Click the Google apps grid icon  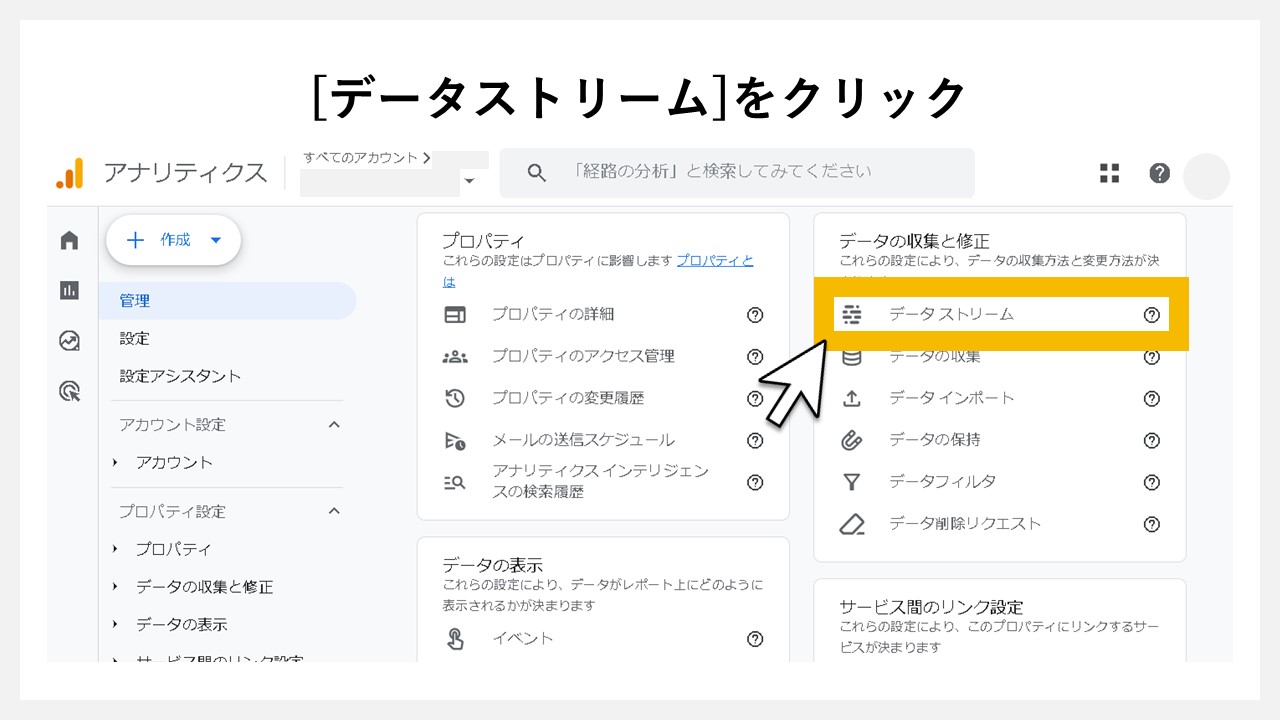1109,173
